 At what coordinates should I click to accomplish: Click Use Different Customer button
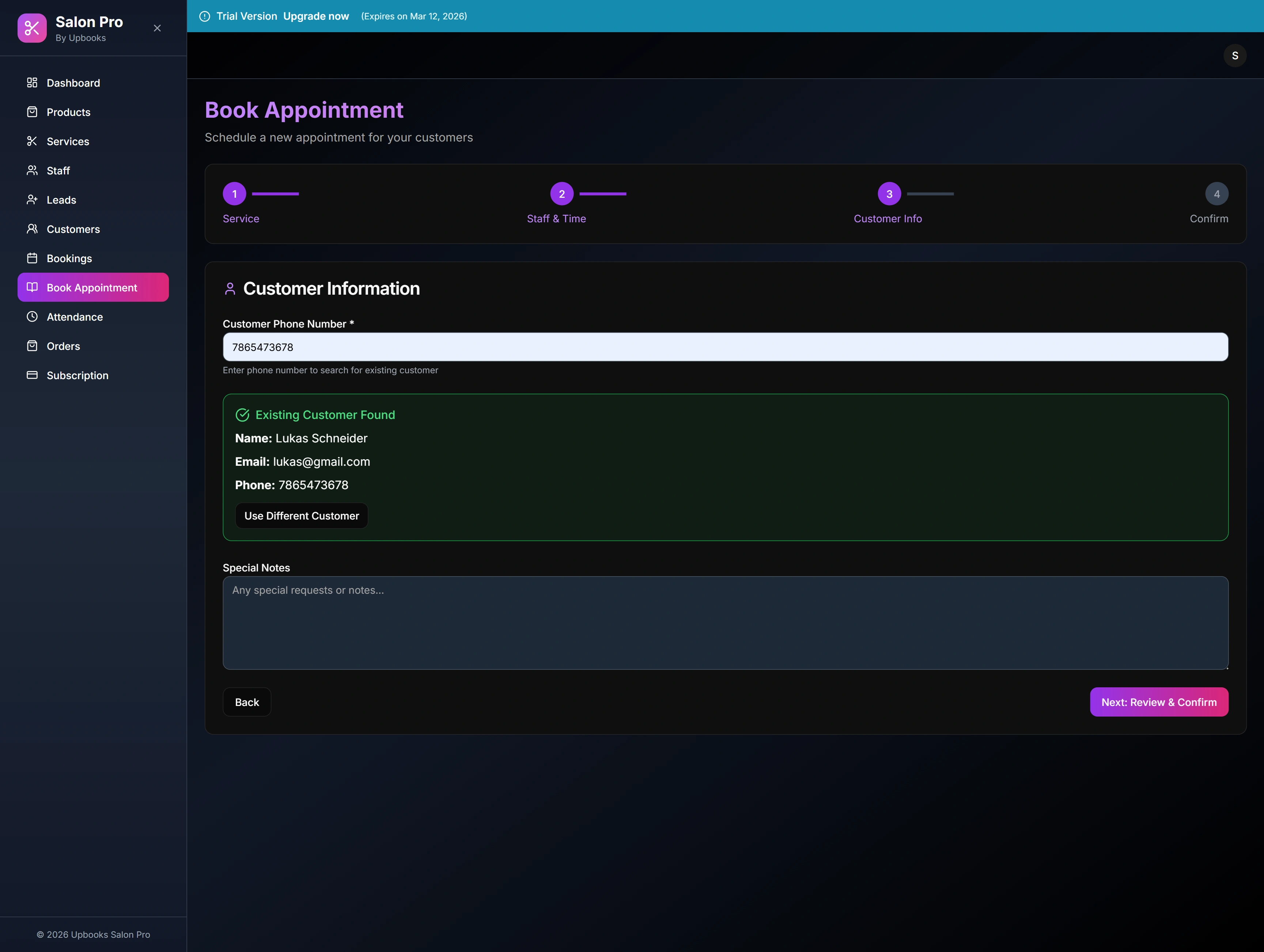click(302, 515)
